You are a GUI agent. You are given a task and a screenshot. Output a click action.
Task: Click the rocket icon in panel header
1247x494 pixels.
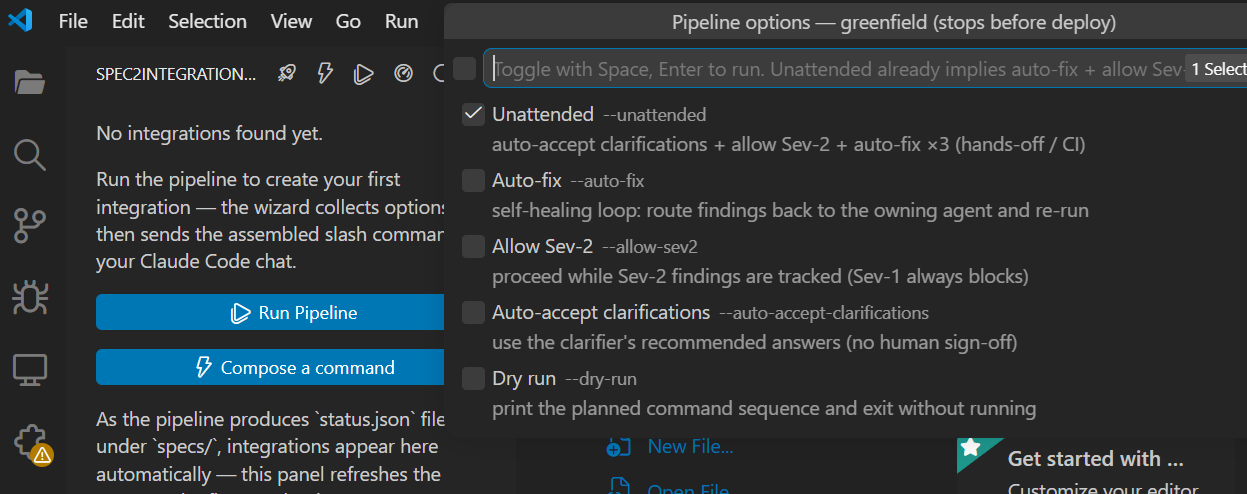click(287, 73)
